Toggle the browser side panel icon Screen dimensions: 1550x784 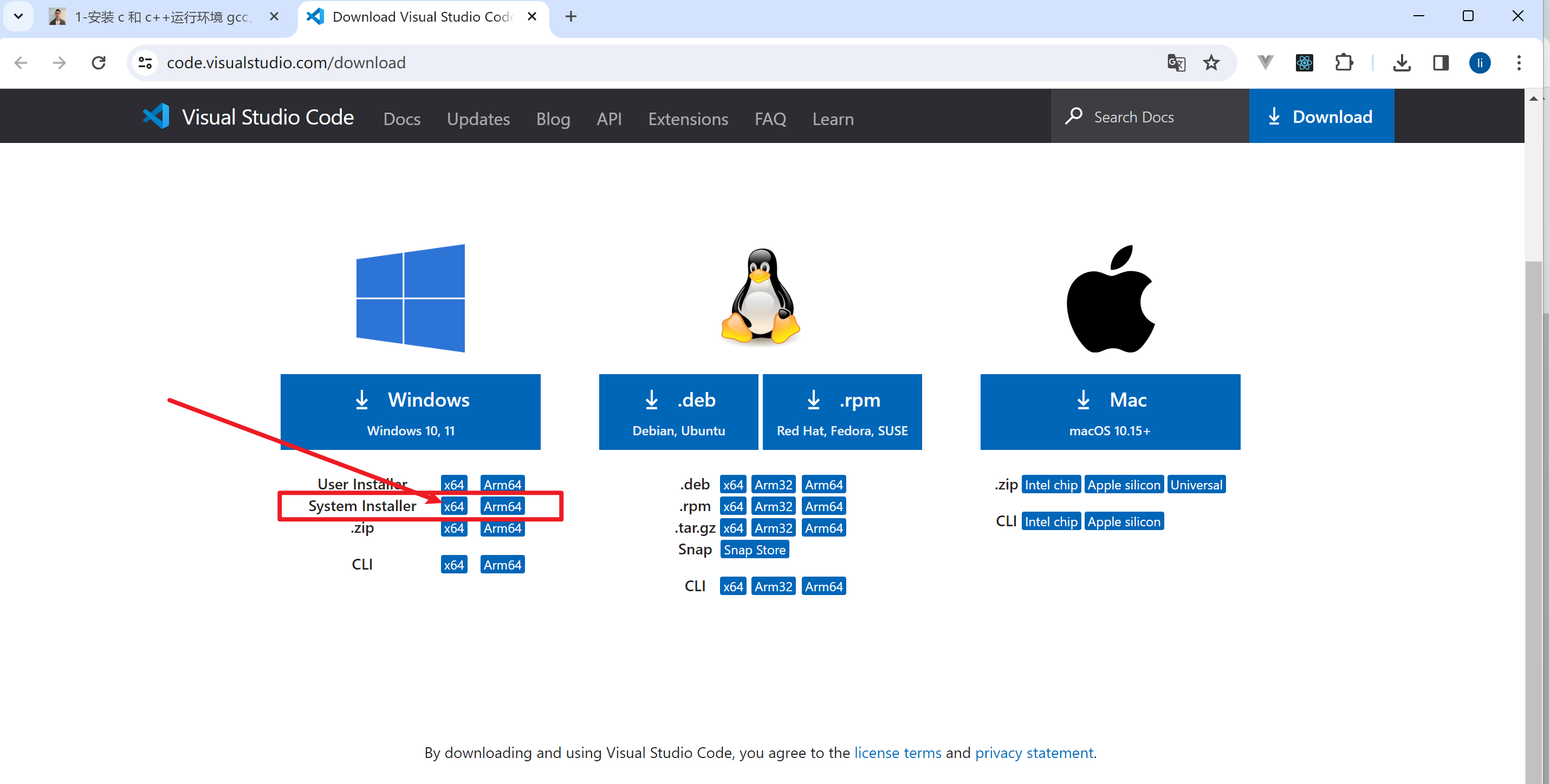tap(1441, 62)
